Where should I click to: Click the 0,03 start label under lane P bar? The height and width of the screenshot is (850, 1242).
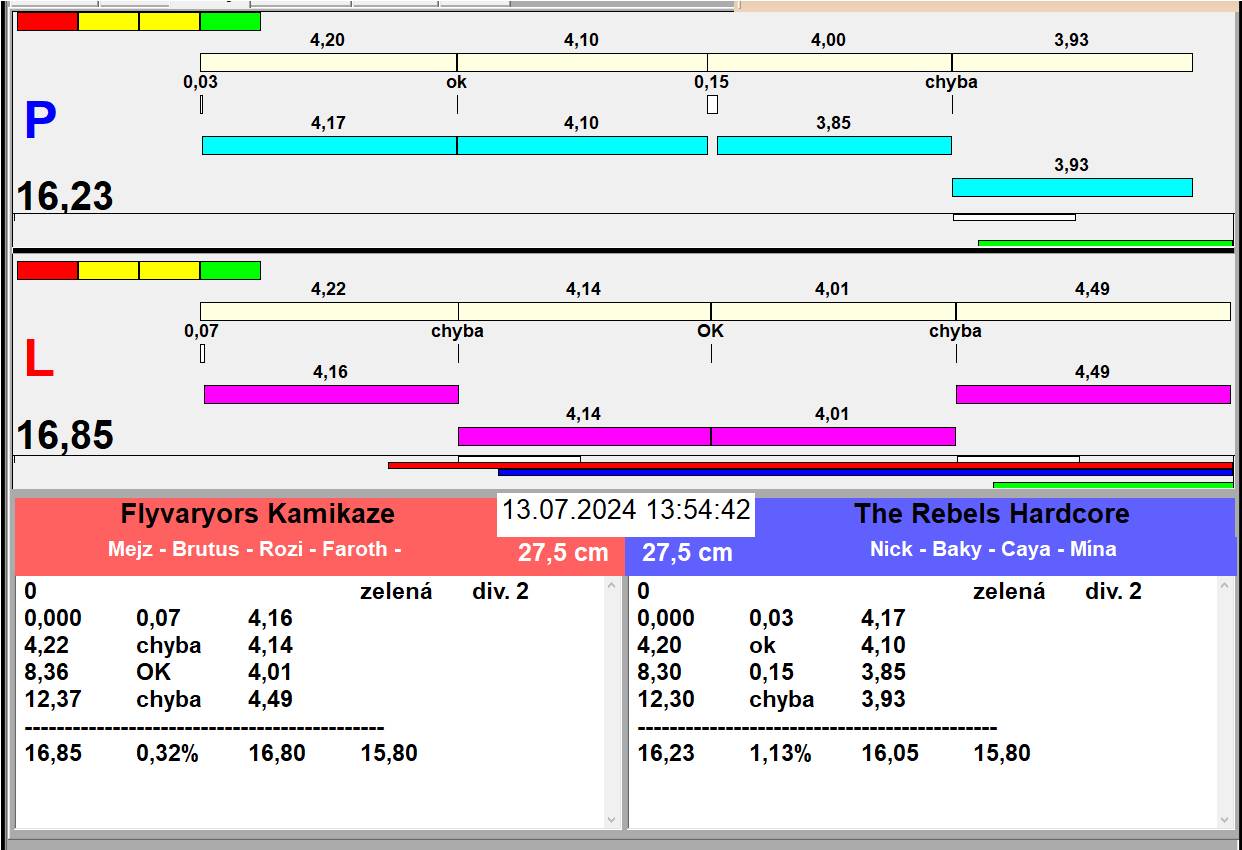pos(200,82)
